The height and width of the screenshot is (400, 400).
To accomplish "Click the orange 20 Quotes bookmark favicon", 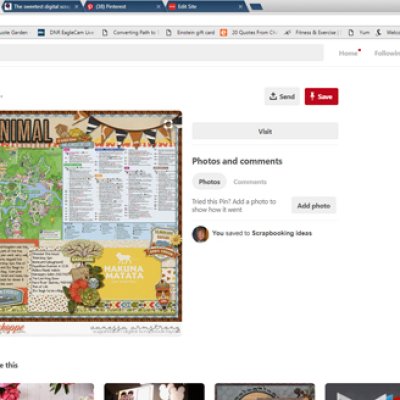I will [x=224, y=33].
